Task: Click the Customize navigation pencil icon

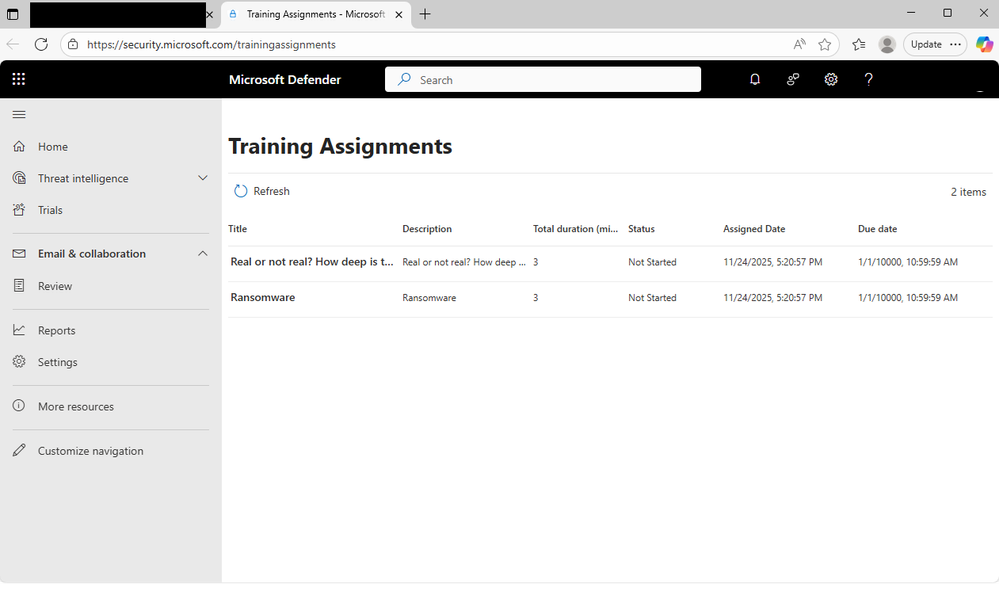Action: coord(19,451)
